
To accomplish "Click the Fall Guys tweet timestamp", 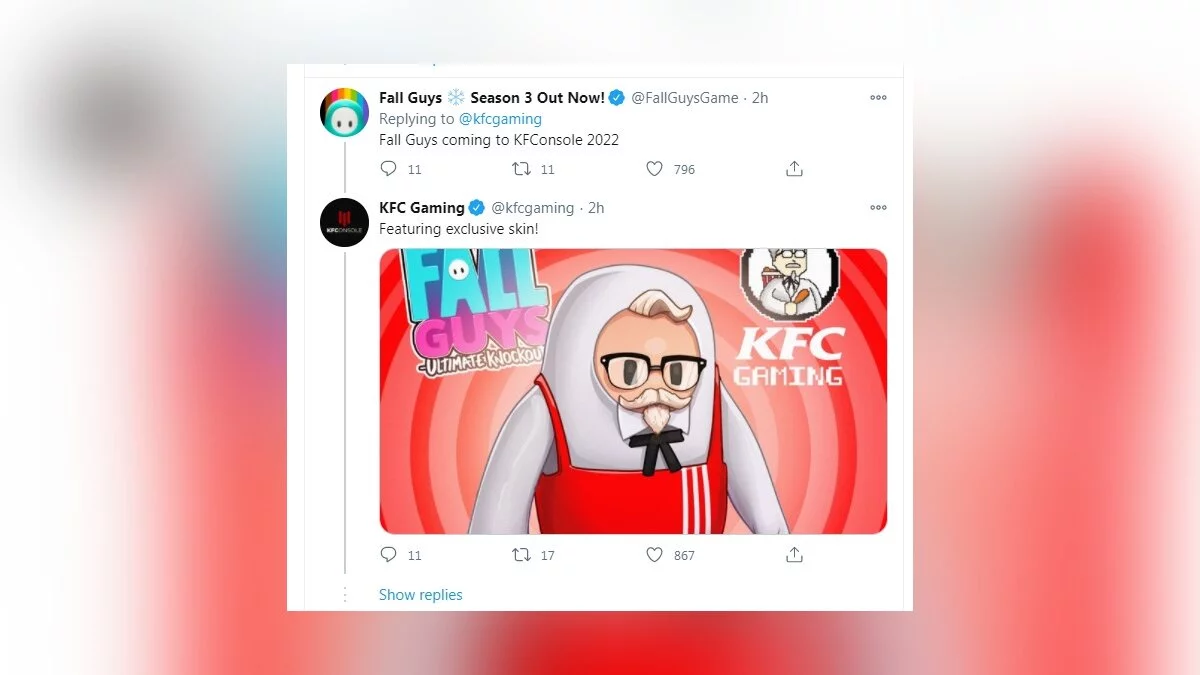I will [x=760, y=98].
